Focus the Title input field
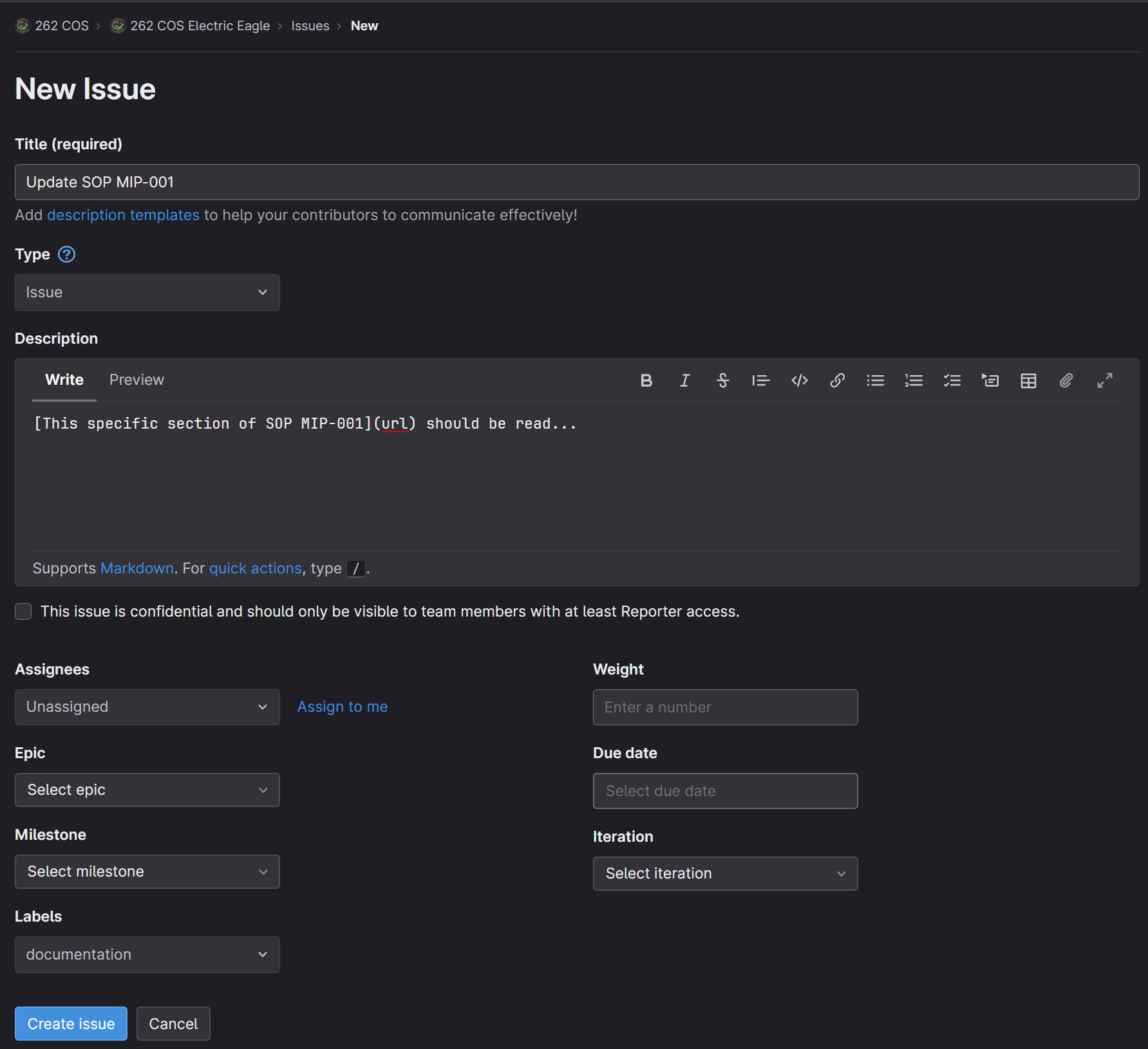 tap(577, 182)
